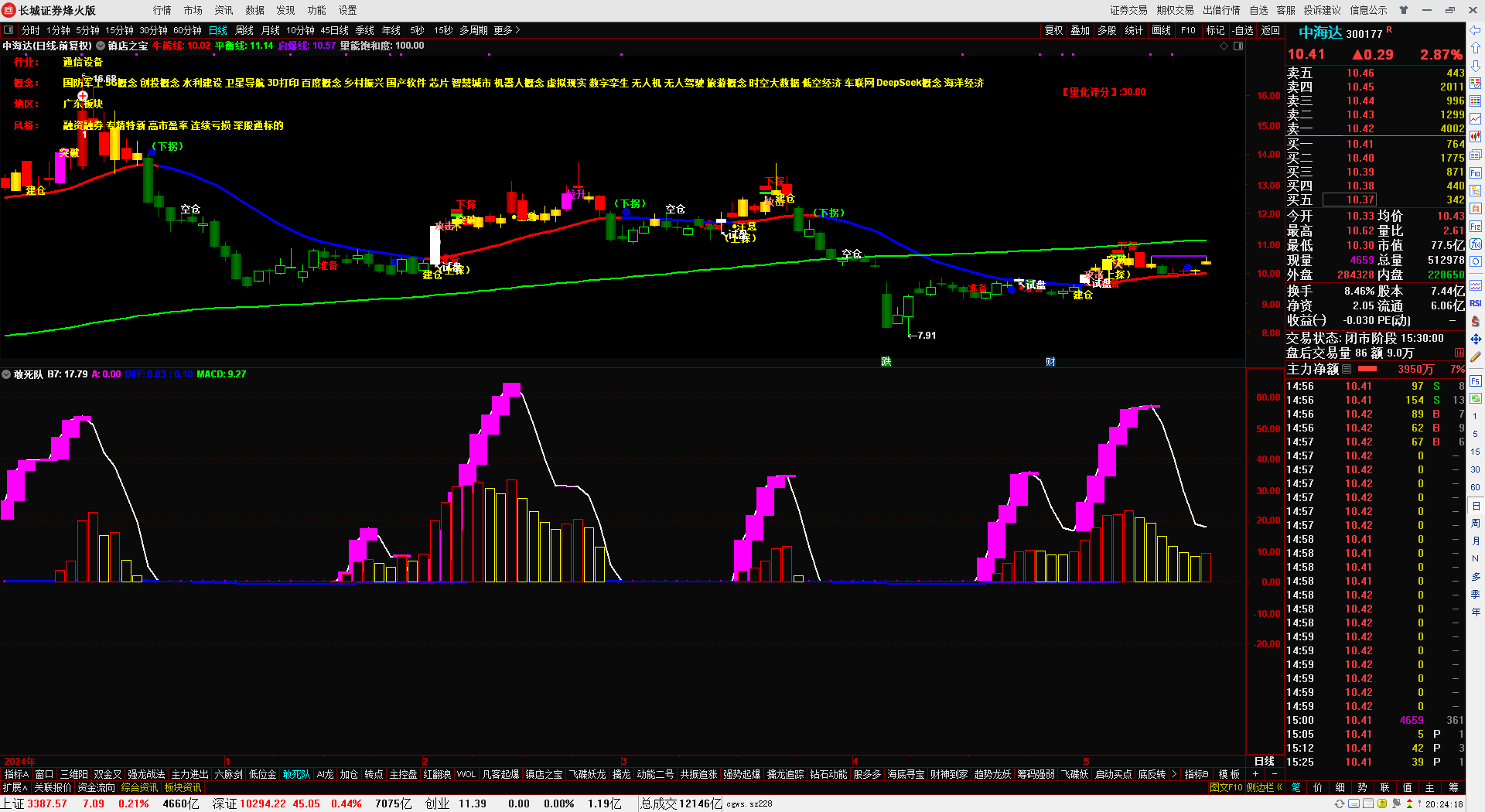Image resolution: width=1485 pixels, height=812 pixels.
Task: Select the 周 period in the right sidebar
Action: (1476, 523)
